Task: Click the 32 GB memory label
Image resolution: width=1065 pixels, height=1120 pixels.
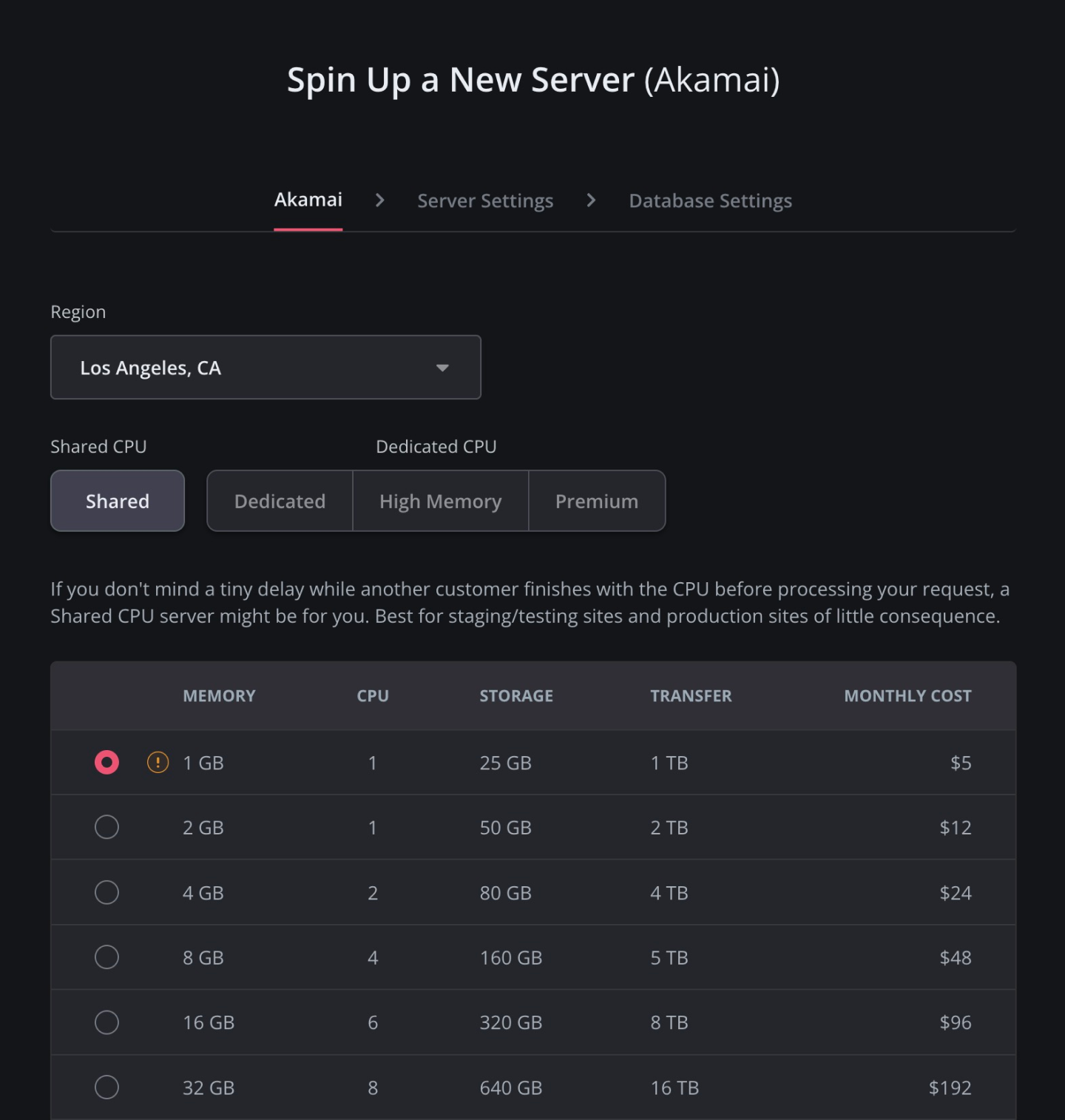Action: pyautogui.click(x=209, y=1088)
